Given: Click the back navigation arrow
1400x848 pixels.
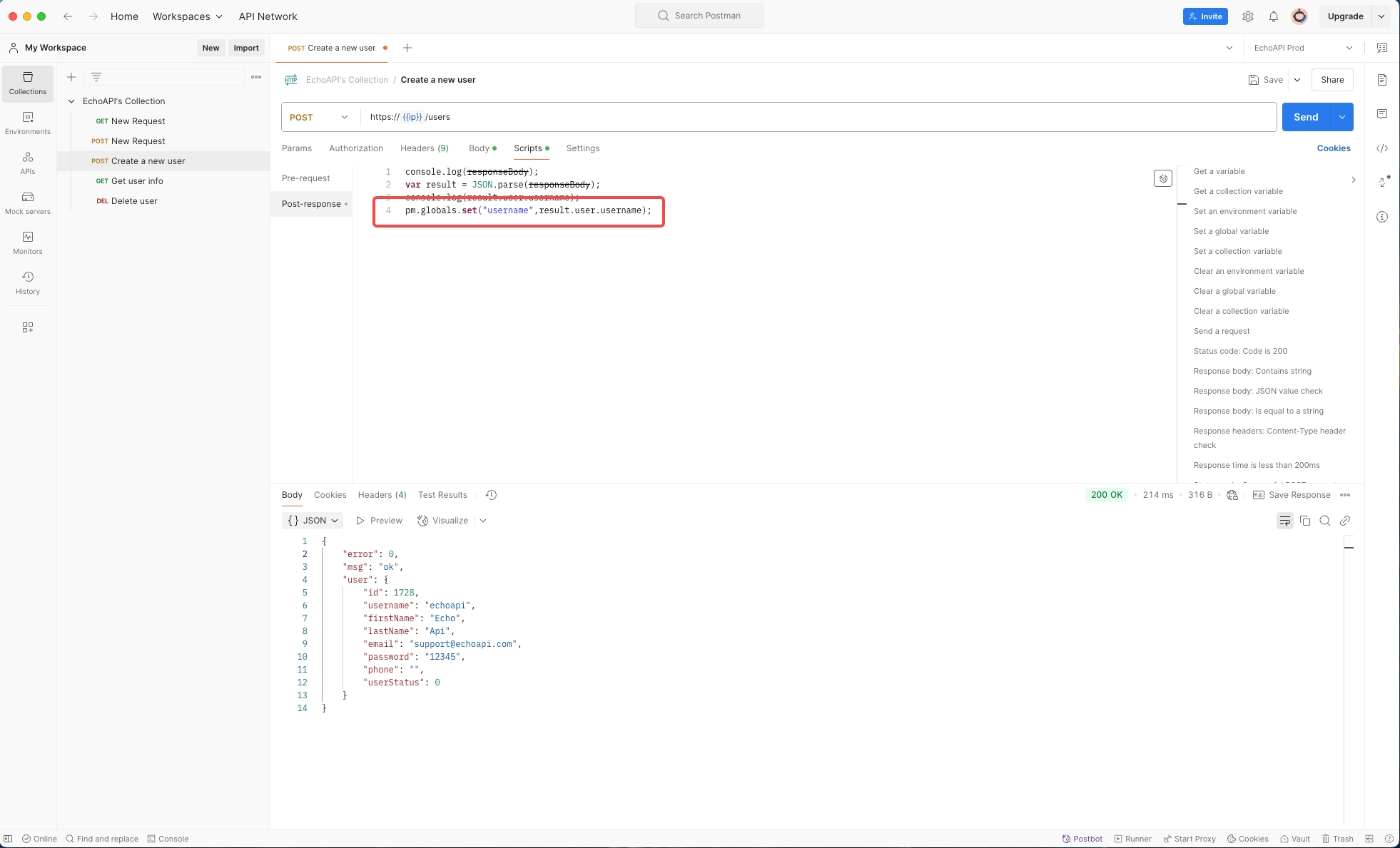Looking at the screenshot, I should pos(68,16).
